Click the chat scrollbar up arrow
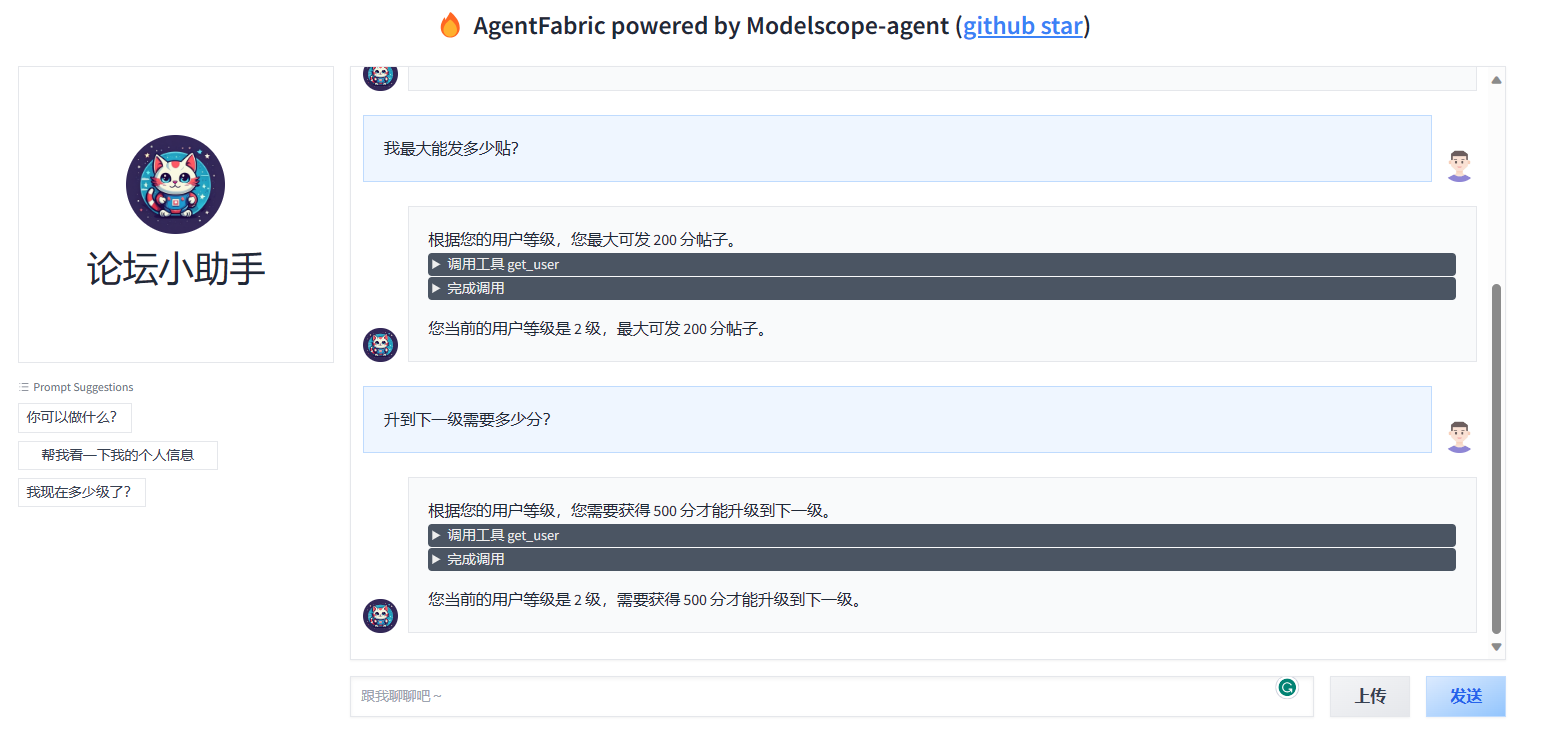1549x746 pixels. pyautogui.click(x=1496, y=80)
